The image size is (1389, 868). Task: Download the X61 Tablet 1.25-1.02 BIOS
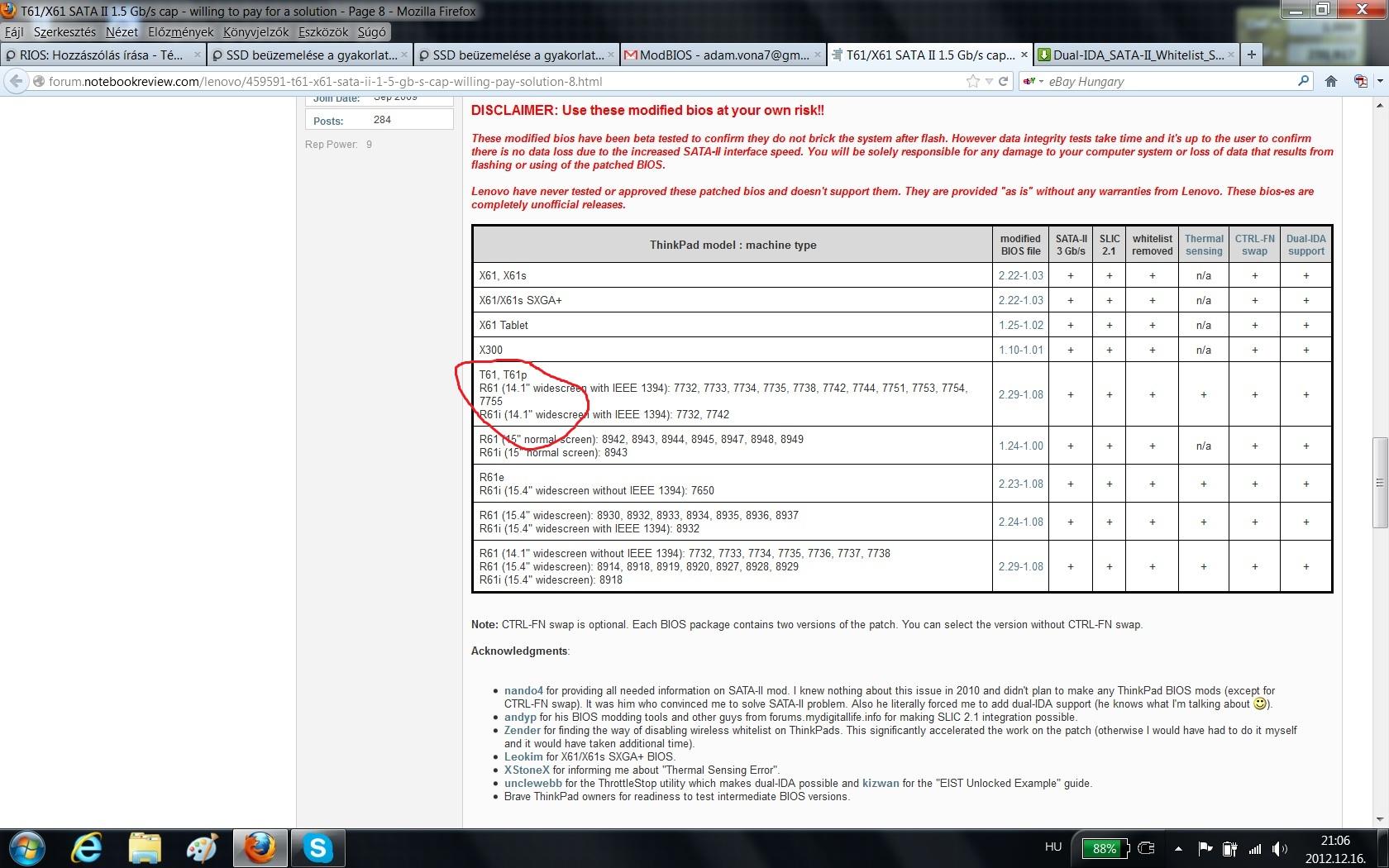[x=1020, y=325]
